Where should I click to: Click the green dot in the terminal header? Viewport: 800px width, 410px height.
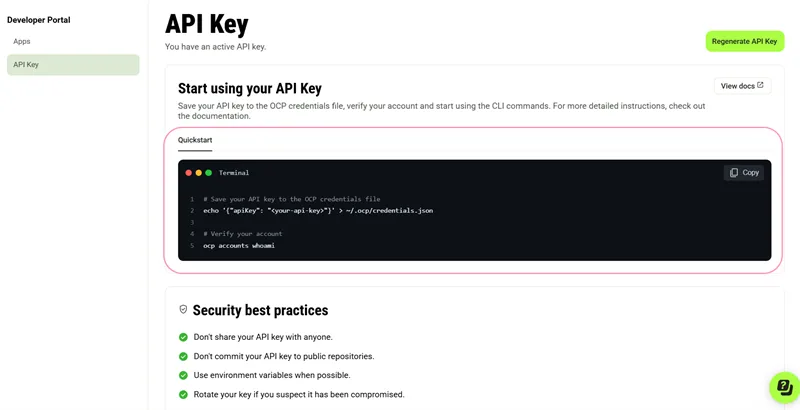[208, 173]
